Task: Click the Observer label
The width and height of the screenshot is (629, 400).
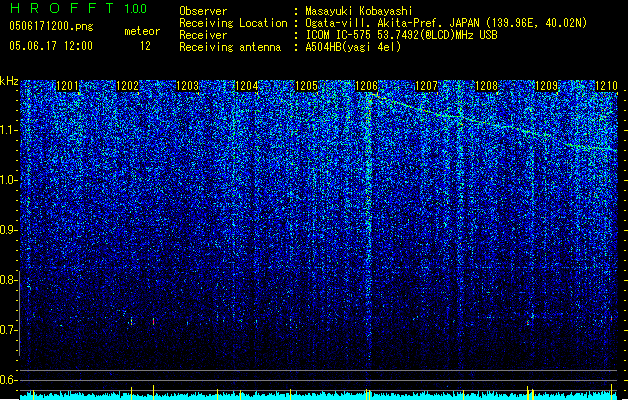Action: 203,11
